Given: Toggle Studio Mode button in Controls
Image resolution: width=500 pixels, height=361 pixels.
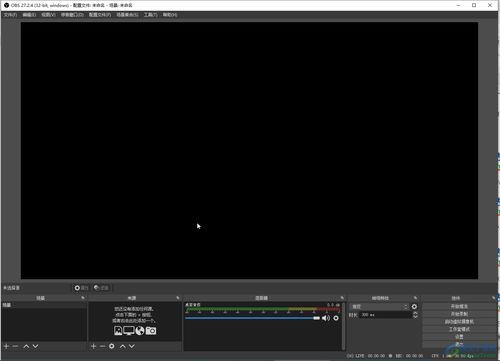Looking at the screenshot, I should (x=459, y=329).
